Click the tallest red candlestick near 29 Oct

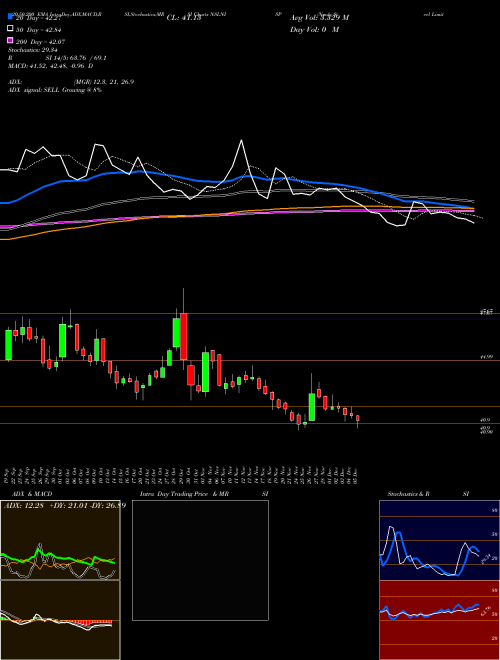[184, 336]
